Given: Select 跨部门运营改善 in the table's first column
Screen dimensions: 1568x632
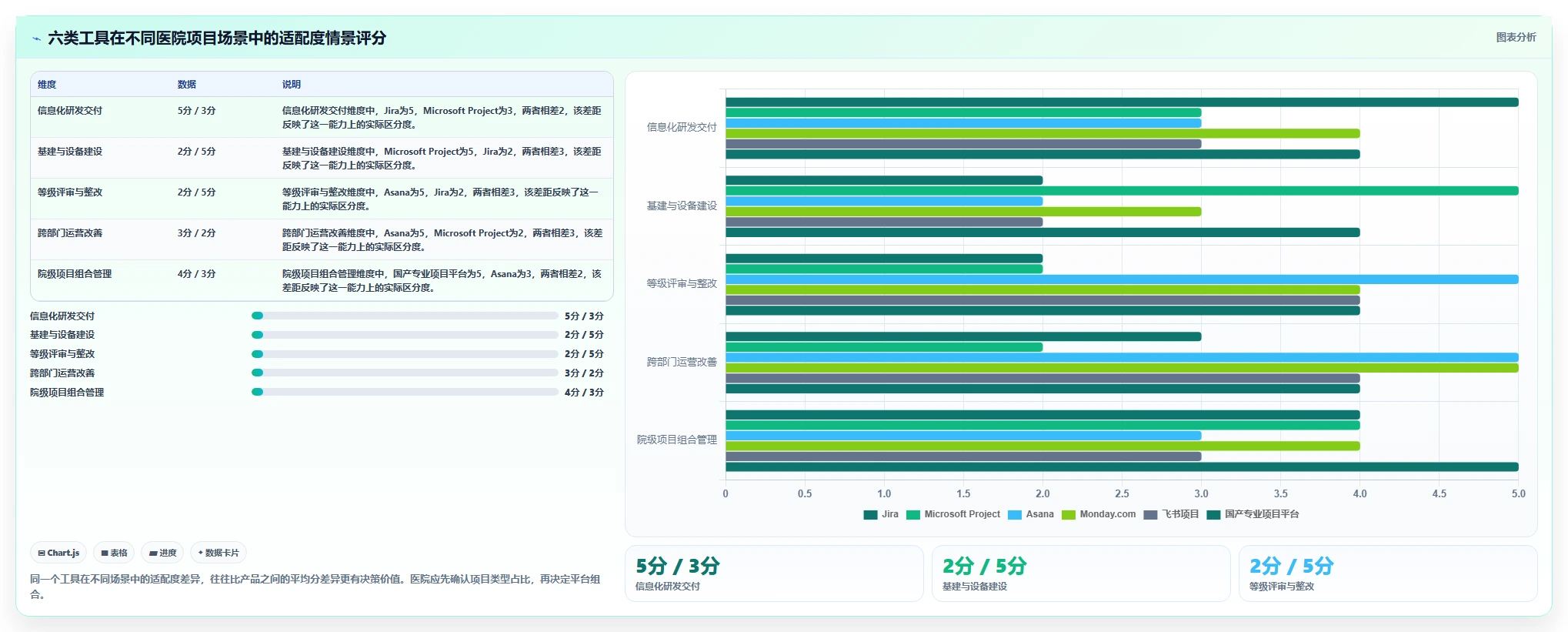Looking at the screenshot, I should coord(70,233).
